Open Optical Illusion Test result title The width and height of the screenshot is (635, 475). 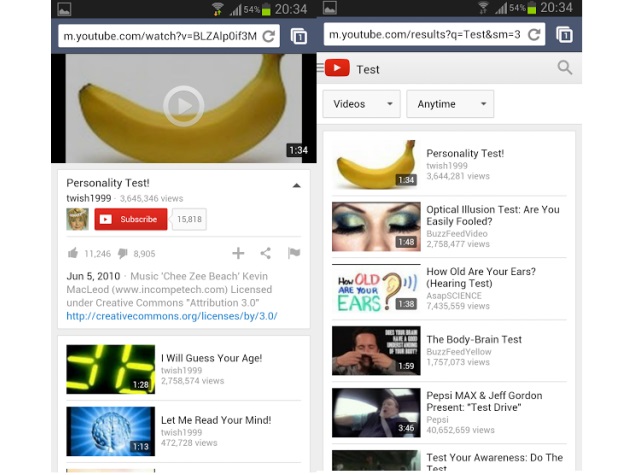point(493,215)
